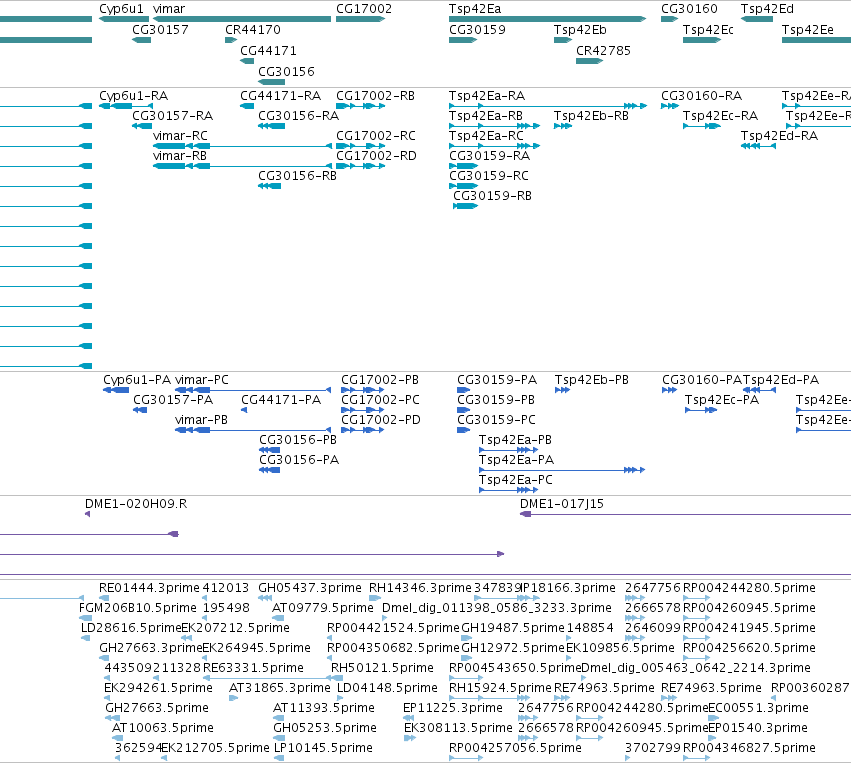Click the GH05437.3prime EST label

[x=310, y=588]
